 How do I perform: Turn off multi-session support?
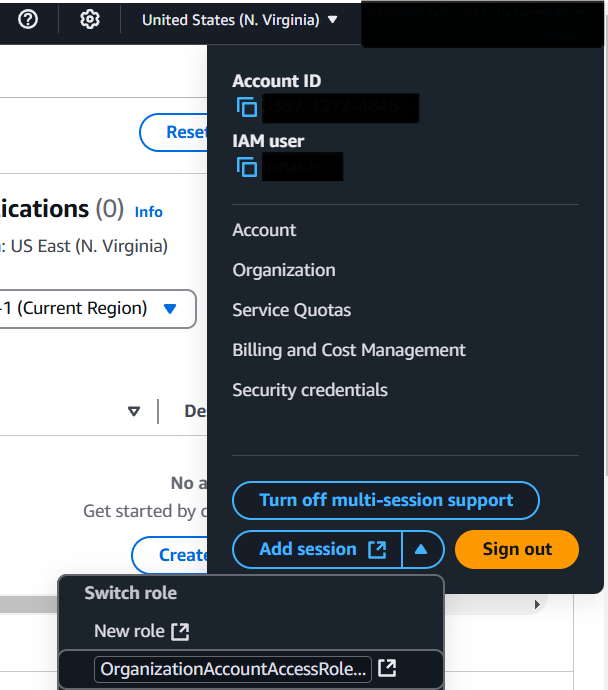(x=386, y=500)
